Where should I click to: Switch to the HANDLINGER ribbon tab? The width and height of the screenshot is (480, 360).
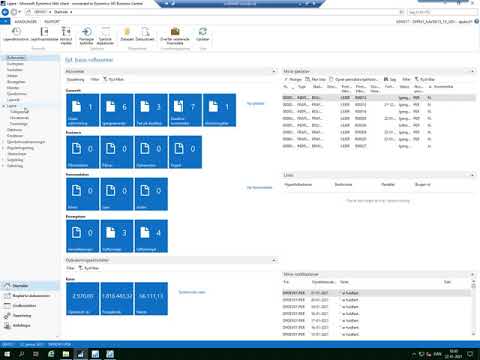click(26, 22)
